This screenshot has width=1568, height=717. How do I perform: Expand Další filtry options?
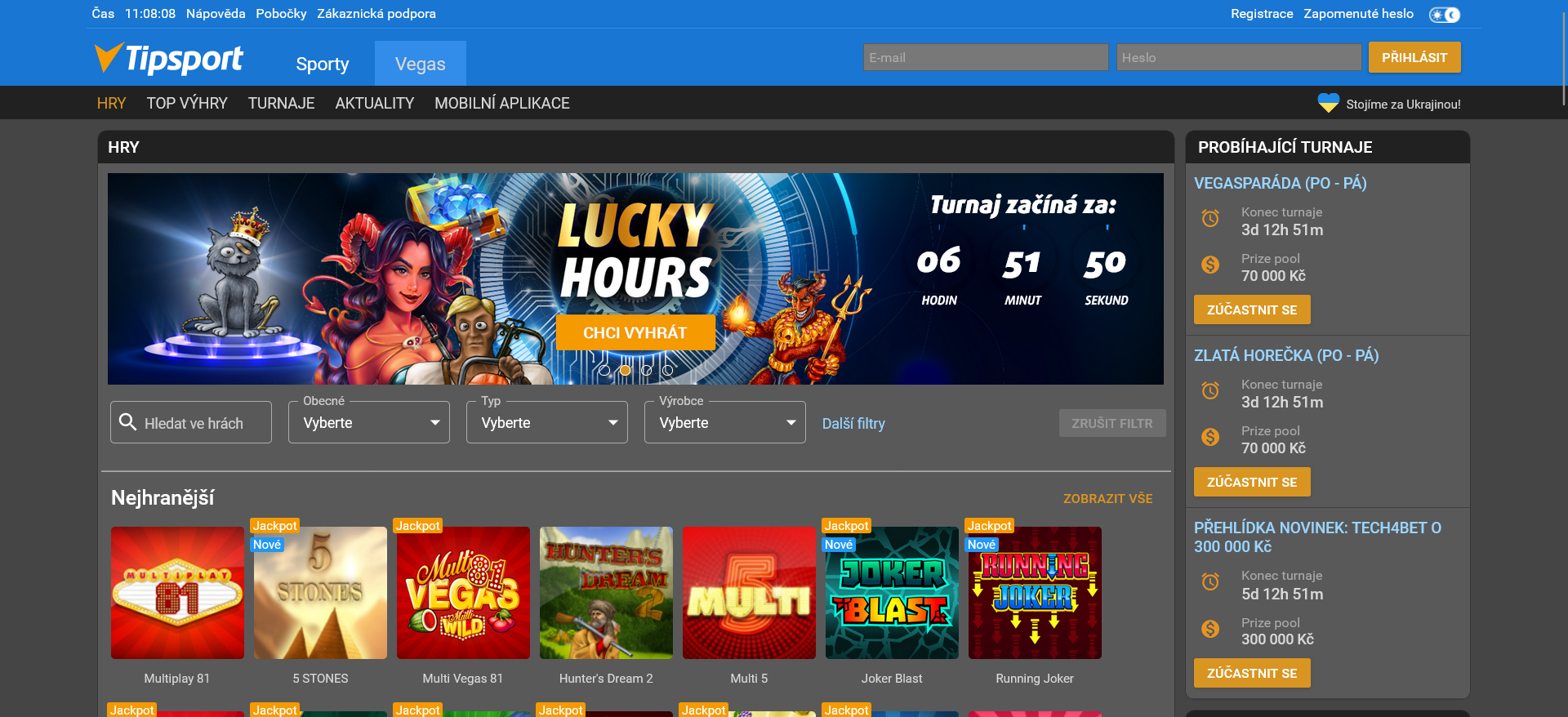853,423
